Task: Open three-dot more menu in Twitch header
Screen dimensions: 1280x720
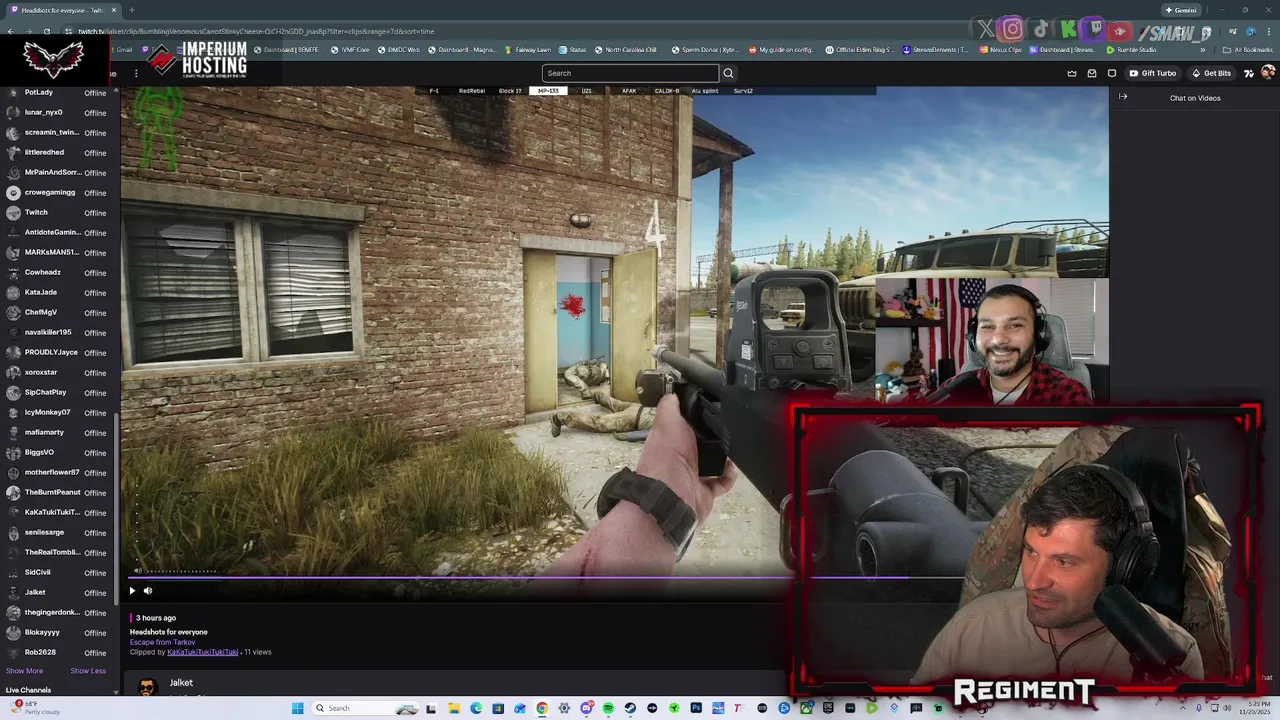Action: click(136, 73)
